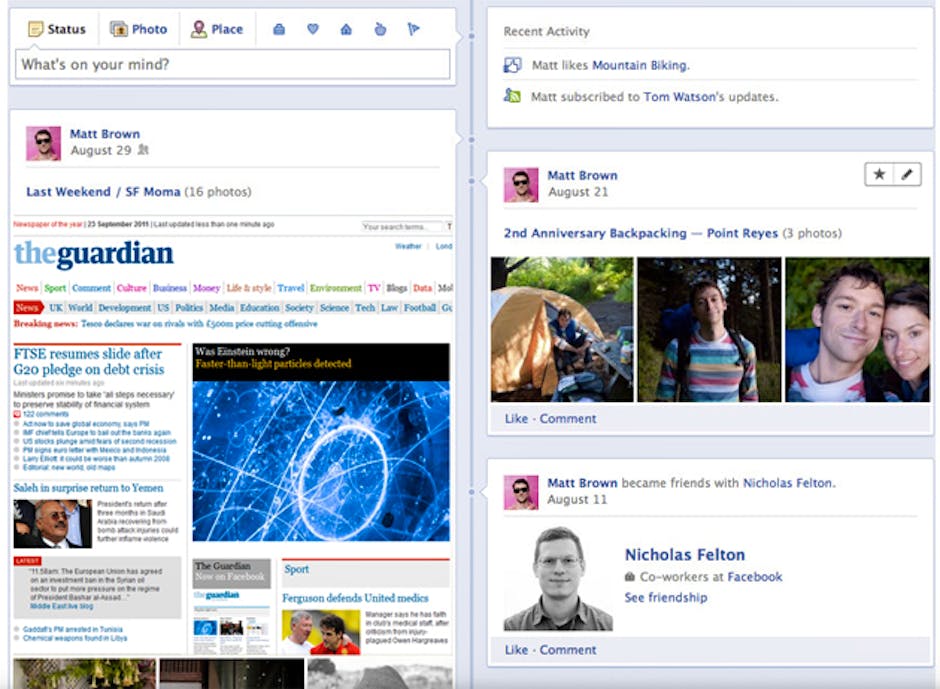Open the tent camping photo thumbnail
Viewport: 940px width, 689px height.
(x=562, y=329)
